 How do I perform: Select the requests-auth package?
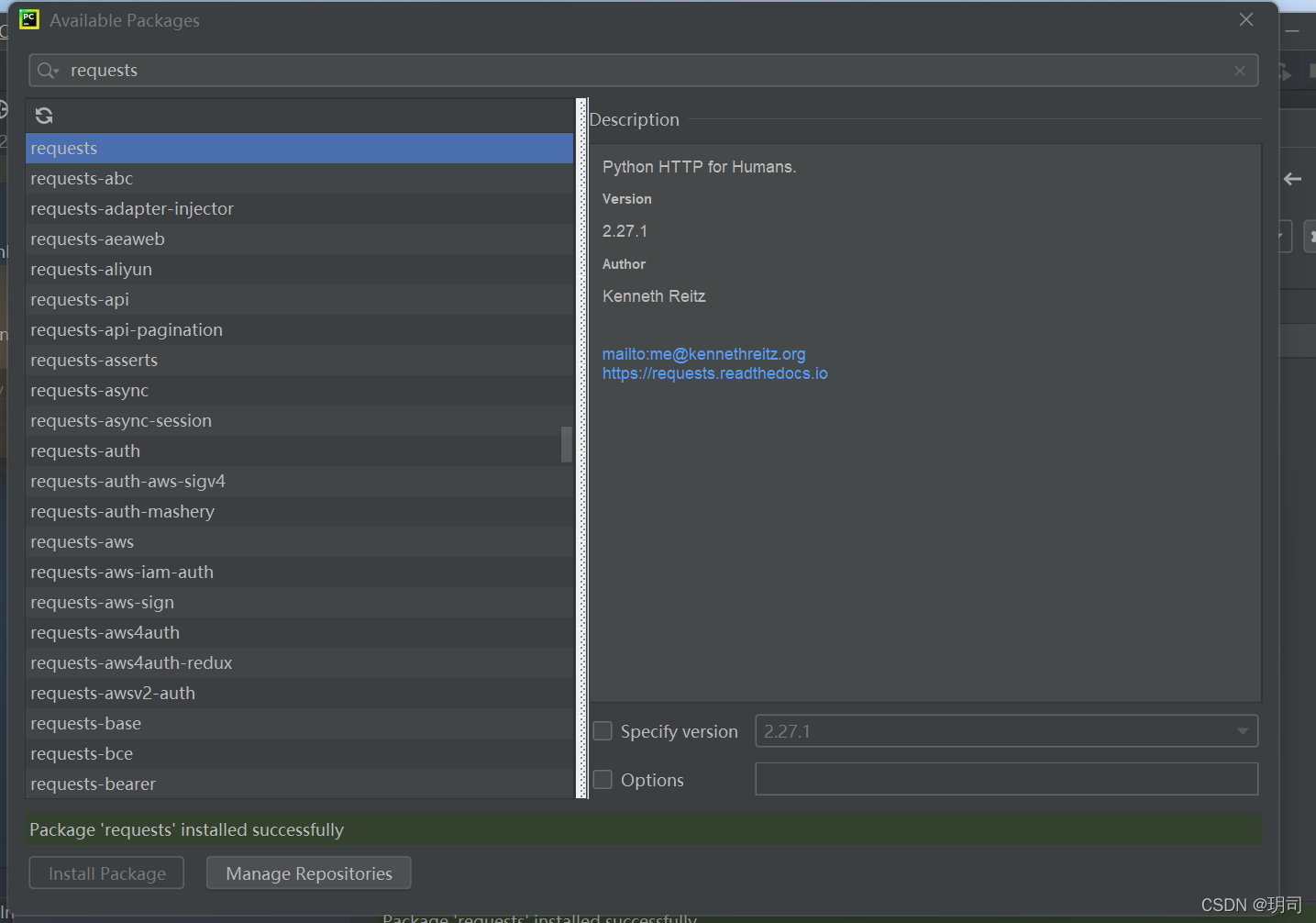click(299, 451)
